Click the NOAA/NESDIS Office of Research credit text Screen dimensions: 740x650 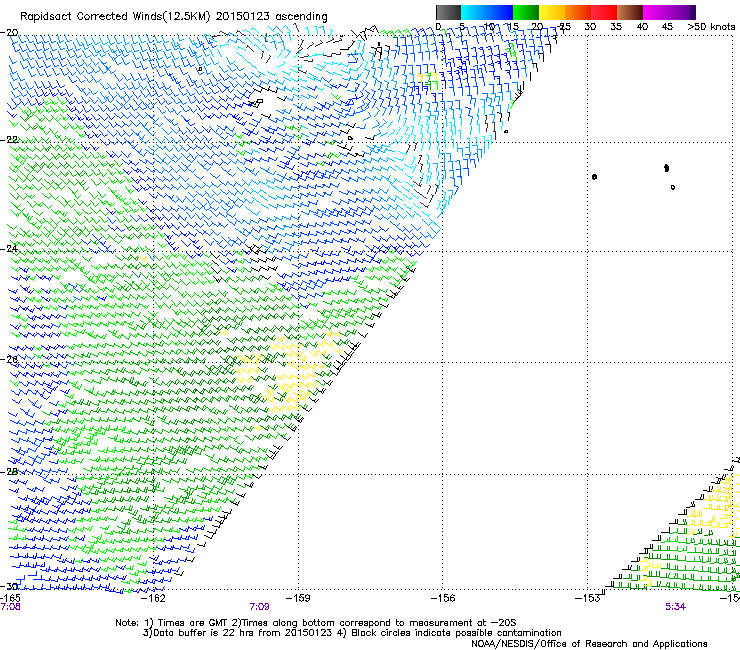point(589,644)
